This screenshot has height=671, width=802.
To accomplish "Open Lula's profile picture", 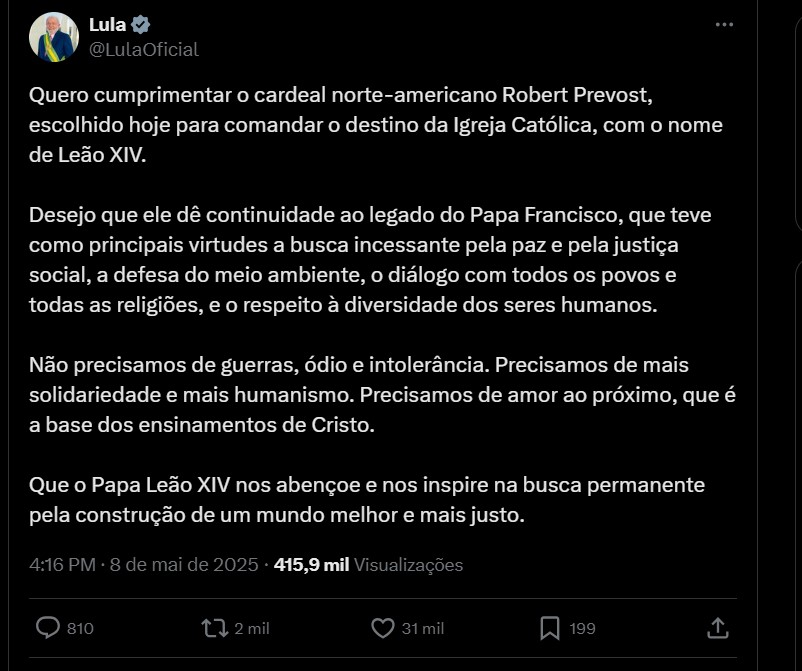I will pyautogui.click(x=54, y=37).
